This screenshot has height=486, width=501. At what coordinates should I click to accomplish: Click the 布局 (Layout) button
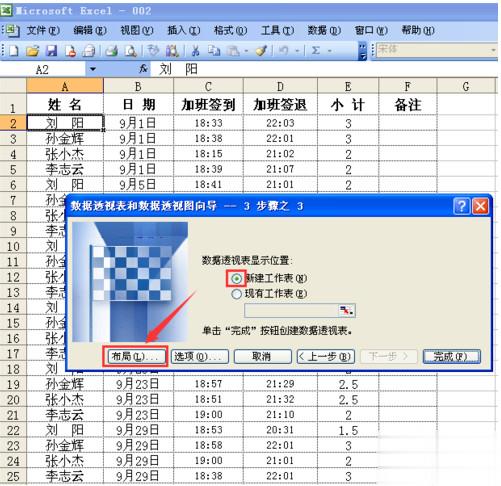pos(136,357)
